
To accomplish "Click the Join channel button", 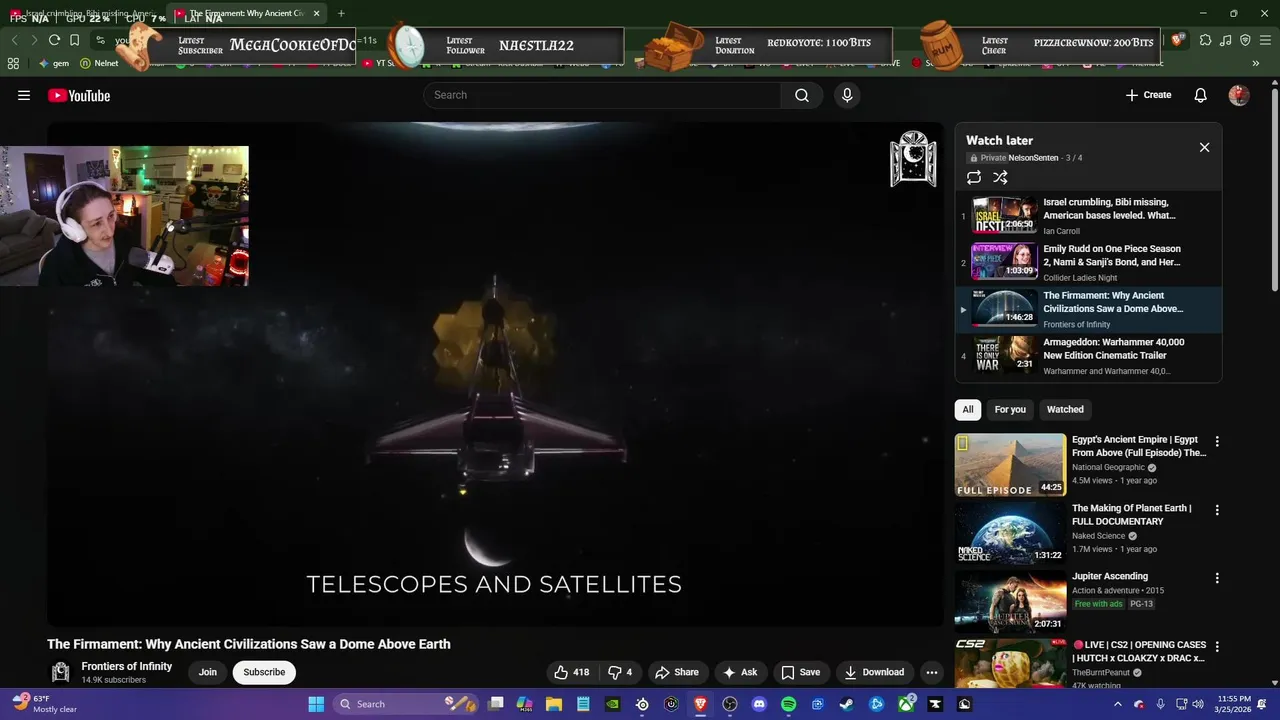I will [207, 672].
